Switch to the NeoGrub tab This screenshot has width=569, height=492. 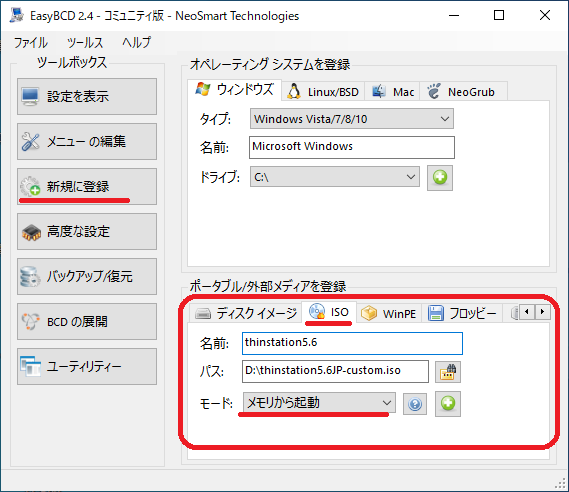coord(462,91)
